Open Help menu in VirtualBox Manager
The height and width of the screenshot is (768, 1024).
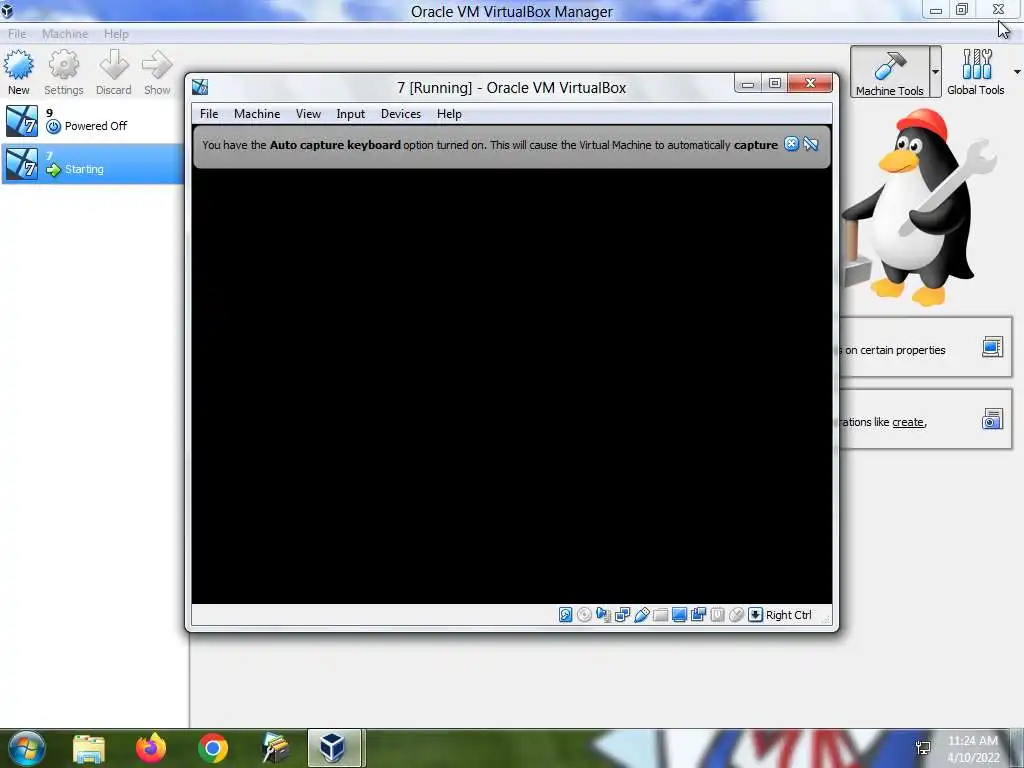116,34
